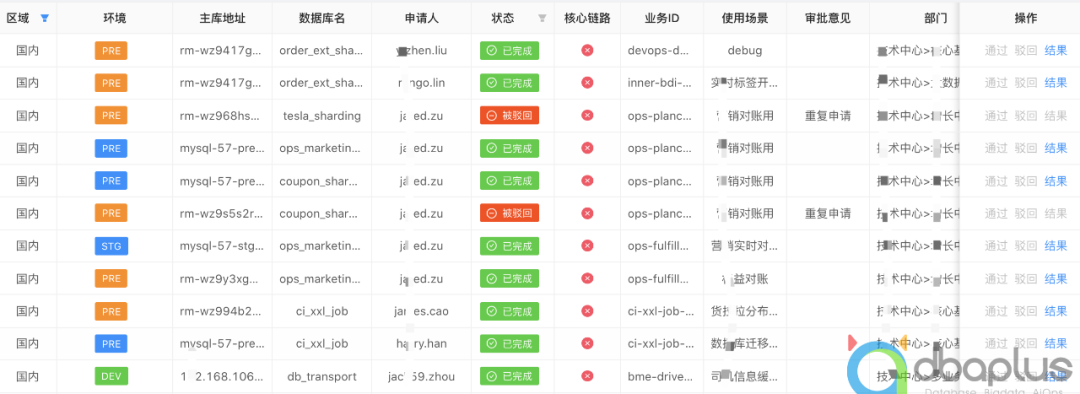The height and width of the screenshot is (394, 1080).
Task: Open 结果 link for ringo.lin row
Action: [x=1056, y=83]
